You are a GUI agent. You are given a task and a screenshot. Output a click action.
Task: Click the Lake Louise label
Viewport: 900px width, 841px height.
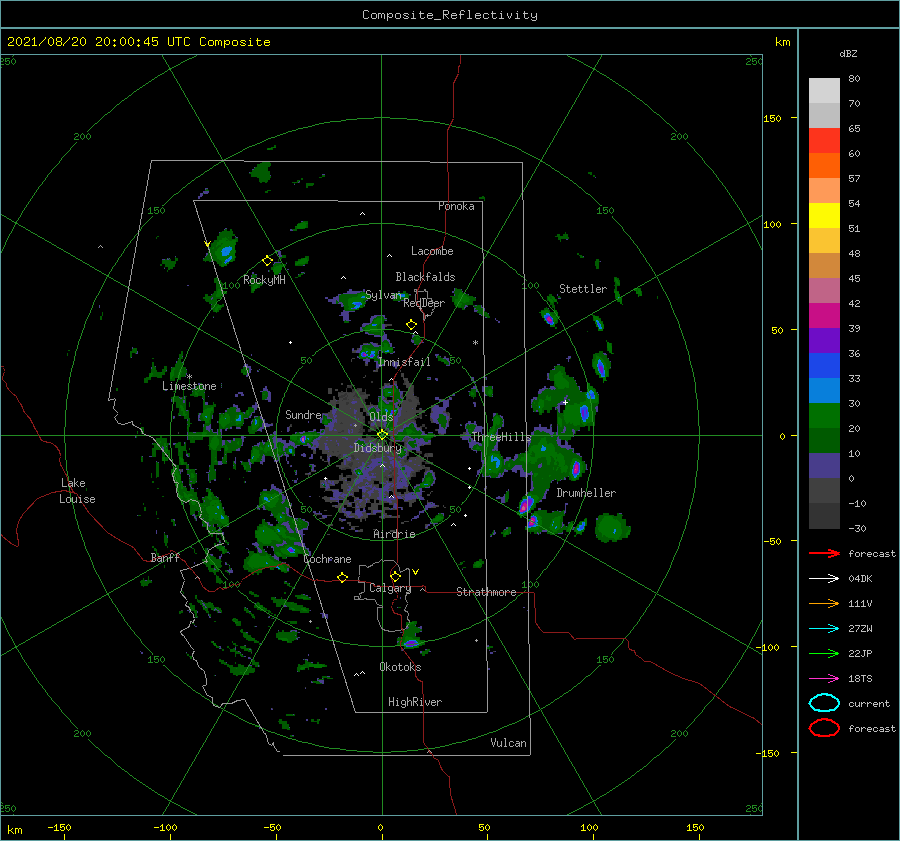(77, 491)
